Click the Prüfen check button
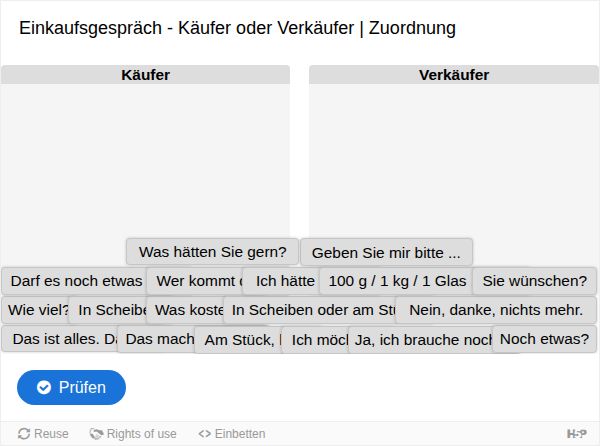The height and width of the screenshot is (446, 600). pos(71,387)
